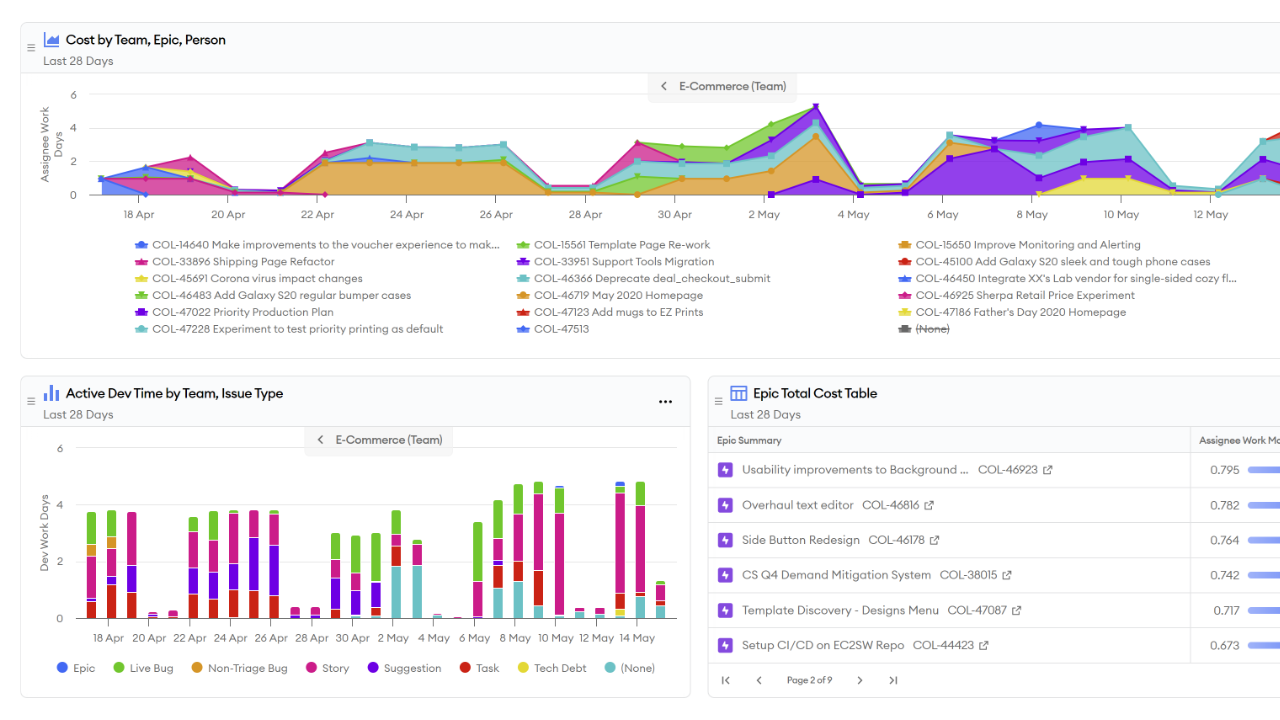Open the external link icon for COL-46923
1280x720 pixels.
[x=1047, y=470]
